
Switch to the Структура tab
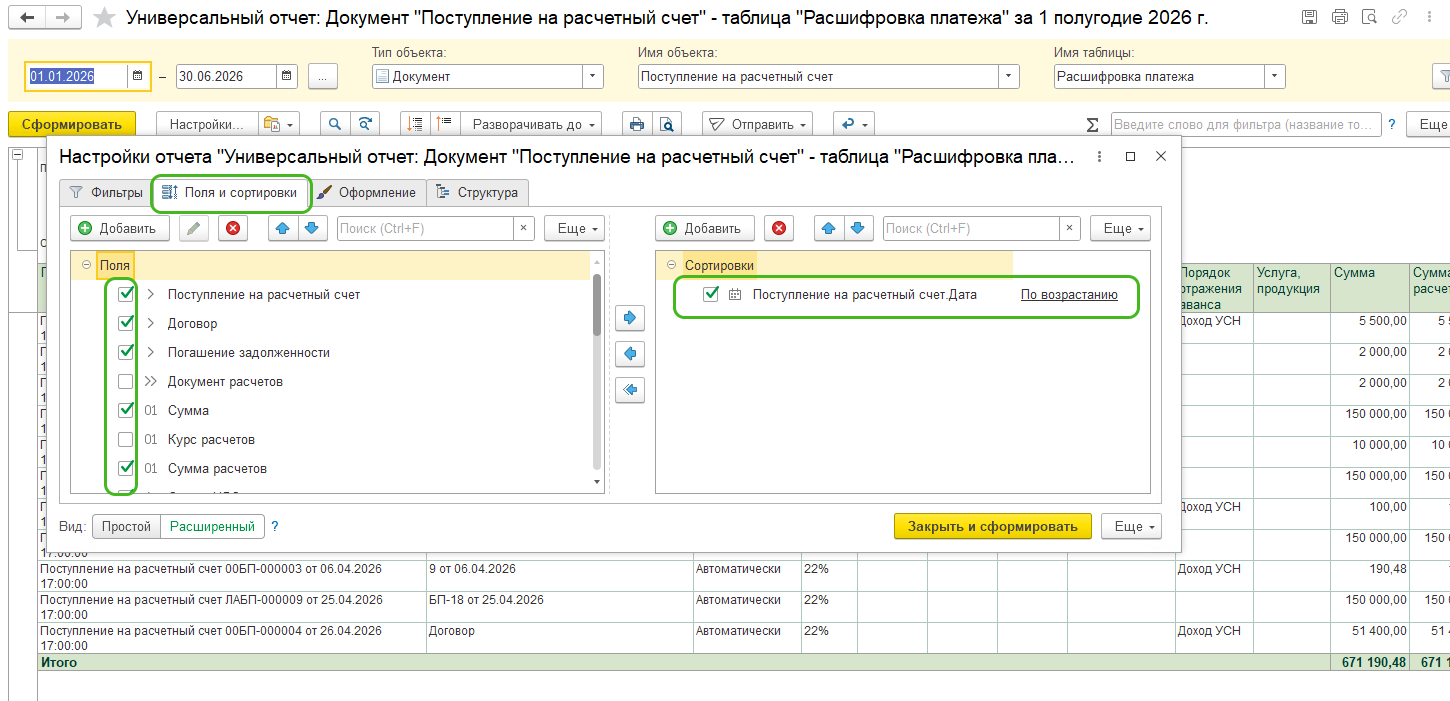click(x=478, y=192)
